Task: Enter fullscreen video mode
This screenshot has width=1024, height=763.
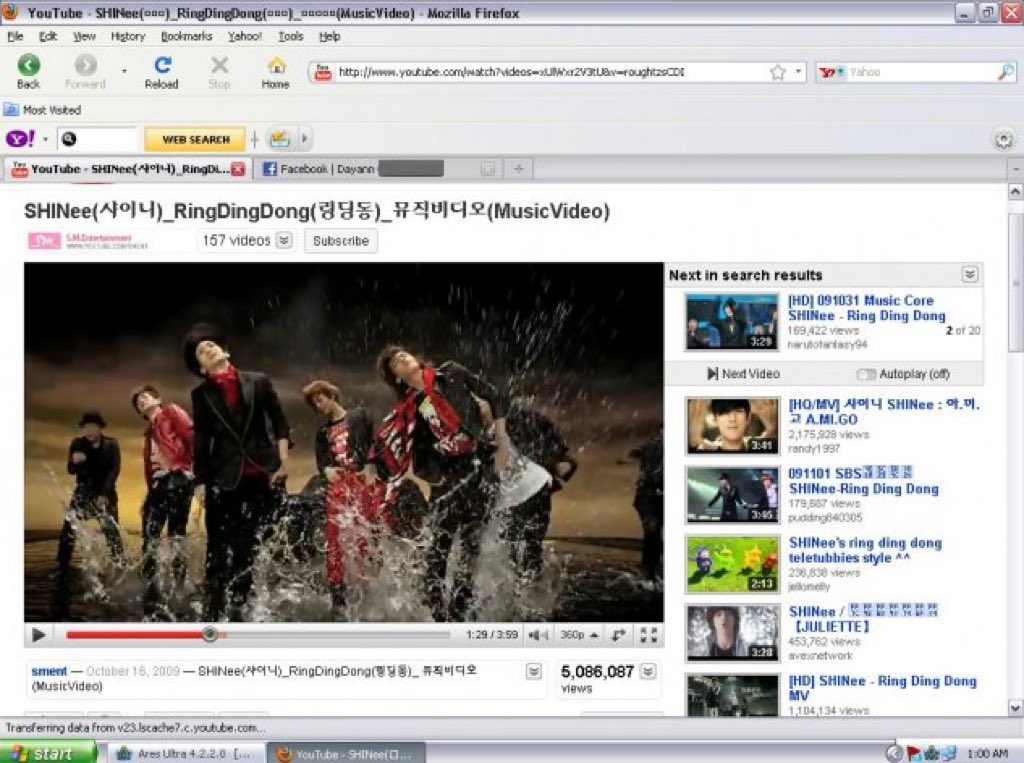Action: pyautogui.click(x=648, y=635)
